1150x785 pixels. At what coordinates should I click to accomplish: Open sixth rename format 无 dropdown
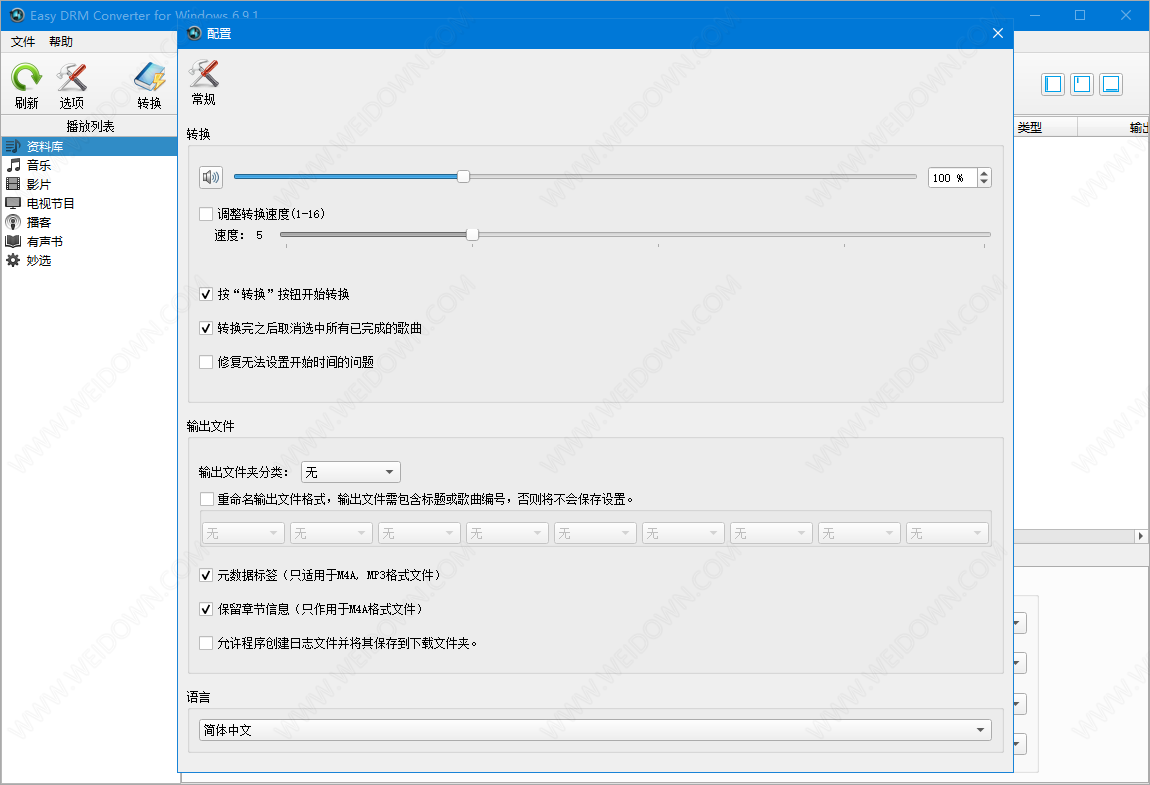[684, 533]
